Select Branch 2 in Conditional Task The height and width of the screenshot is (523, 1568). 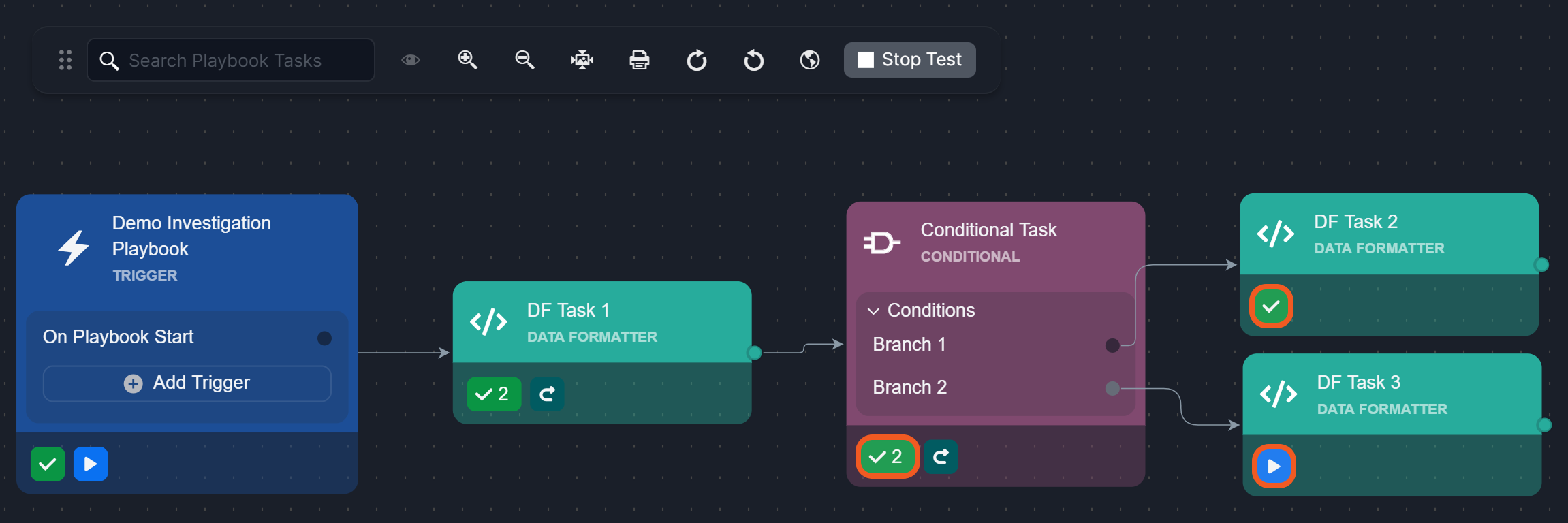[910, 387]
